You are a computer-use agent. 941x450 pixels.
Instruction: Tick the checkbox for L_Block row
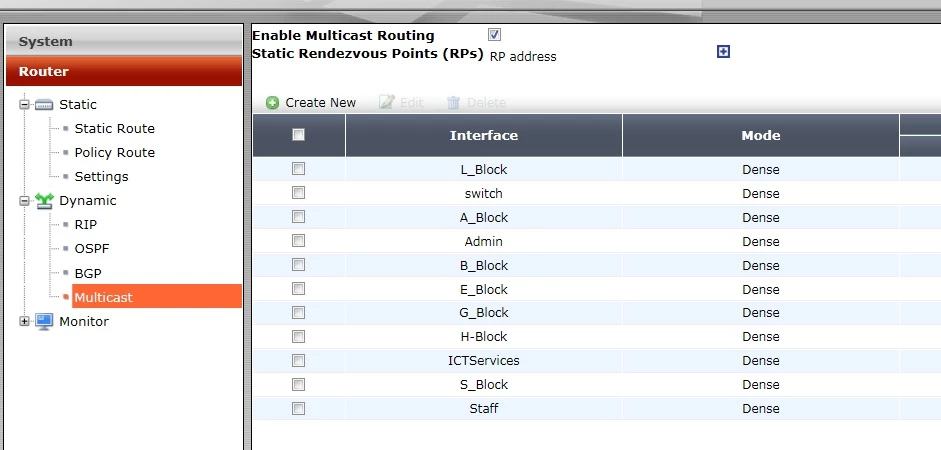coord(298,169)
